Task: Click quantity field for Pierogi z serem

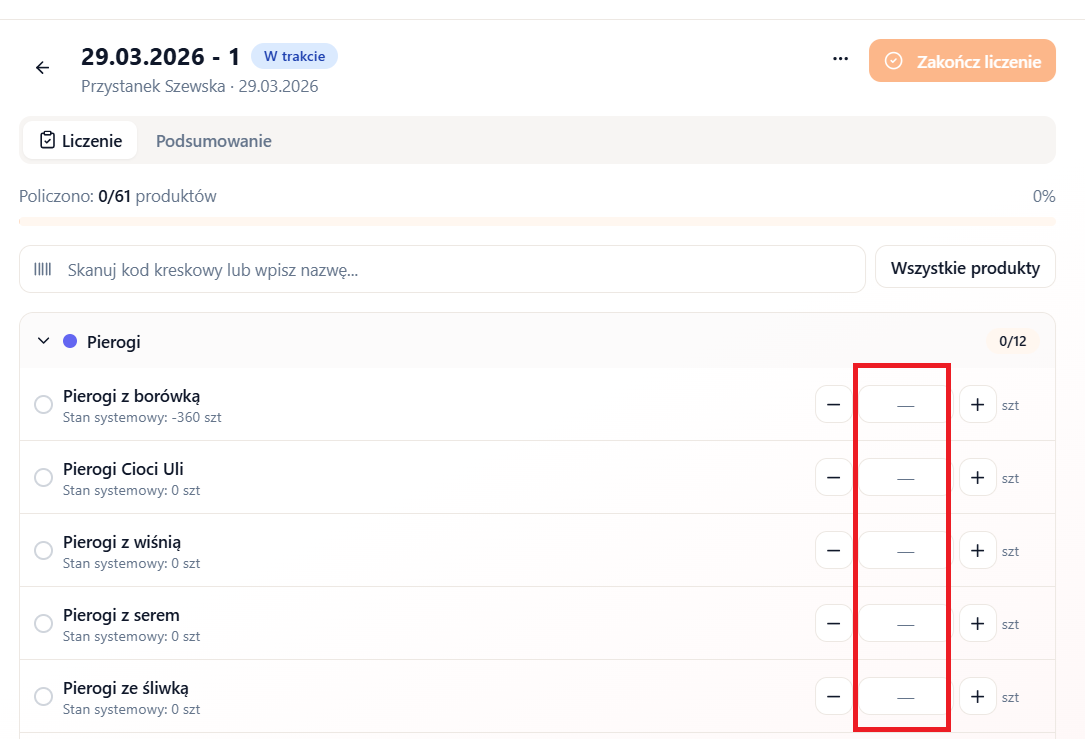Action: pyautogui.click(x=906, y=623)
